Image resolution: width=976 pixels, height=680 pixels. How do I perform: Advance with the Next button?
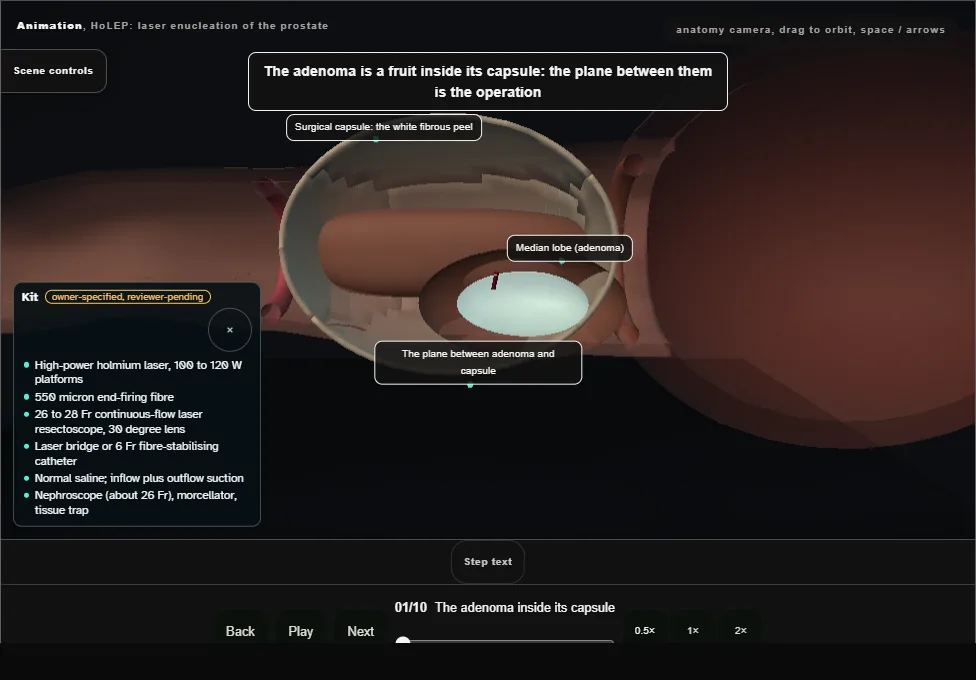point(360,631)
